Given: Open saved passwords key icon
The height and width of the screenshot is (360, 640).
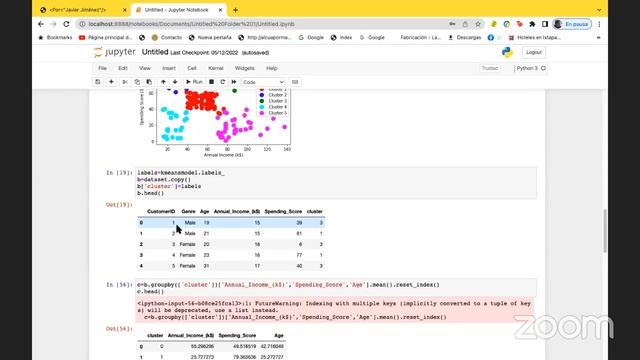Looking at the screenshot, I should click(452, 24).
